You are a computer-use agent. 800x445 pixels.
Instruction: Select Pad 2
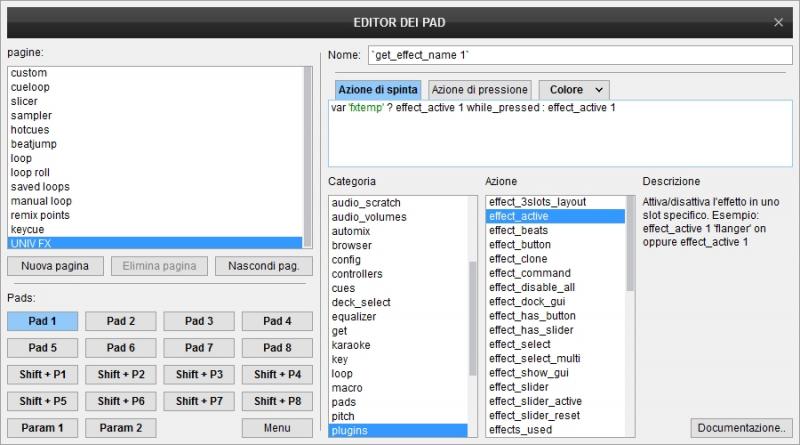click(121, 321)
